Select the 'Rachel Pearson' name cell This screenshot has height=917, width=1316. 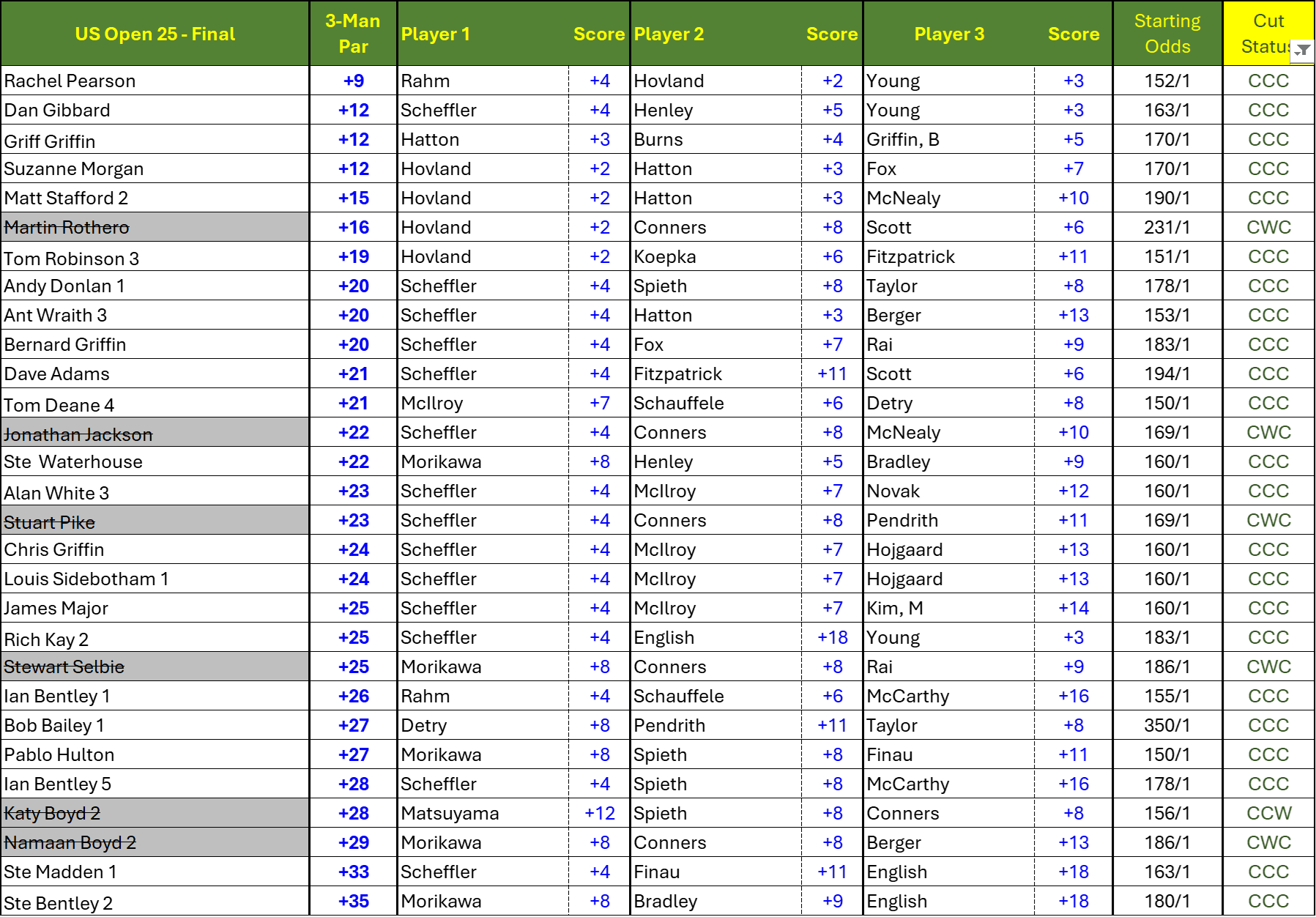coord(155,81)
